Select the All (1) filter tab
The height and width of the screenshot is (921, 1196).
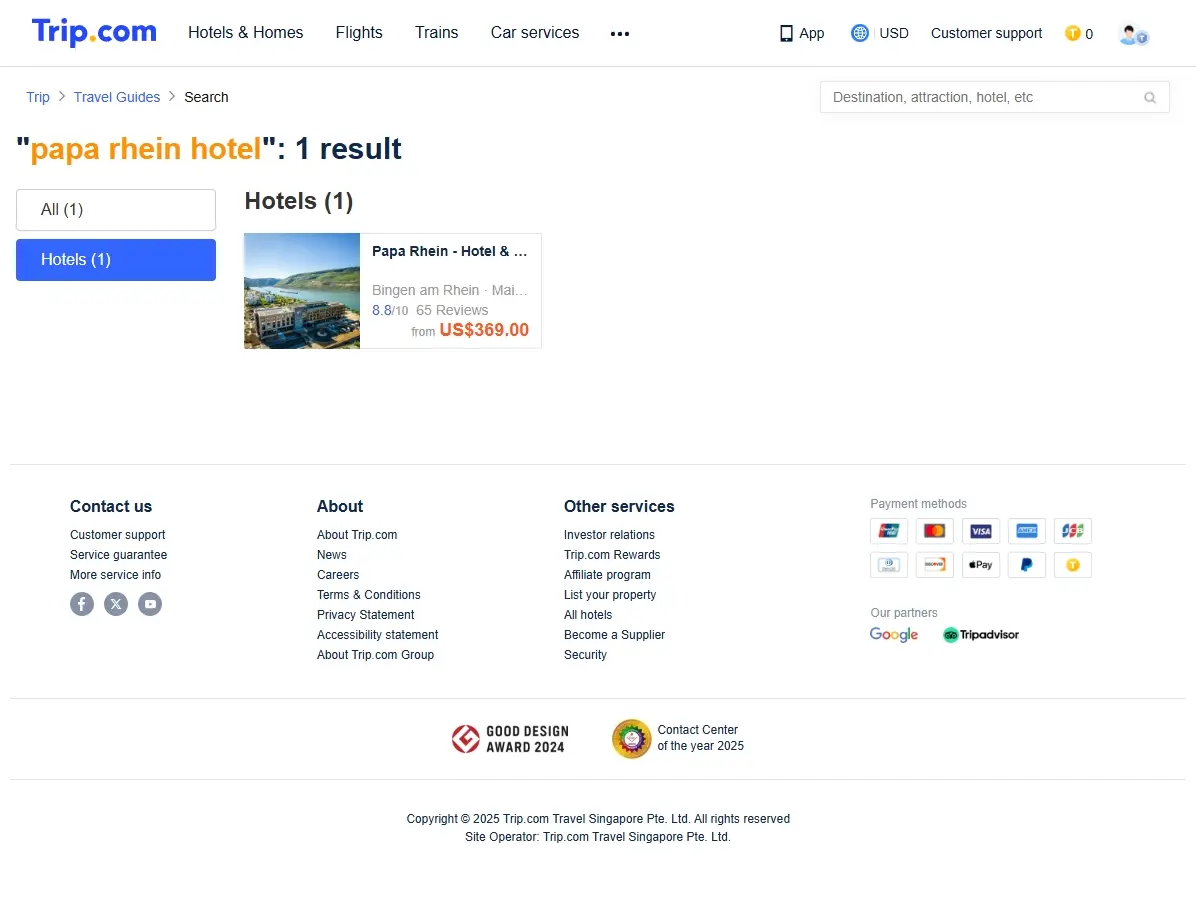pos(116,210)
